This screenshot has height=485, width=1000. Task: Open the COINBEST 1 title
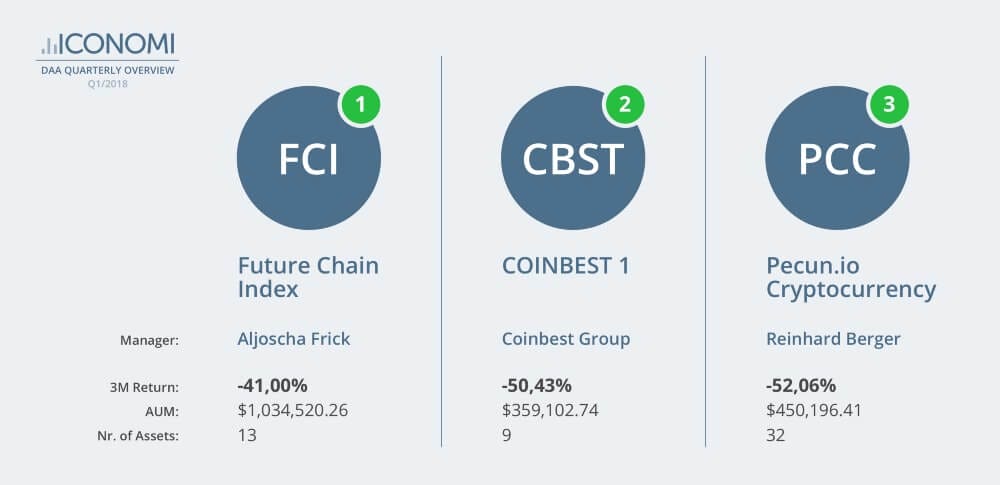pos(567,267)
